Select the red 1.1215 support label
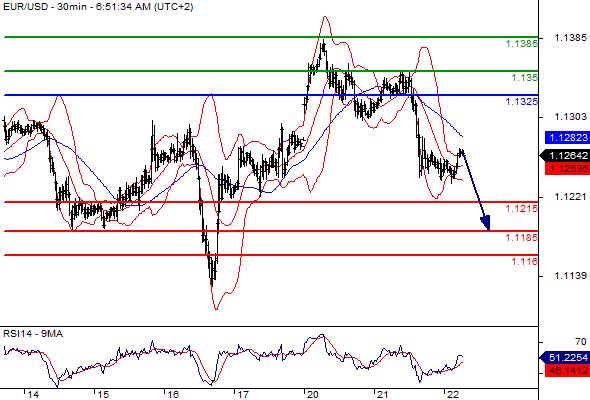 [522, 209]
